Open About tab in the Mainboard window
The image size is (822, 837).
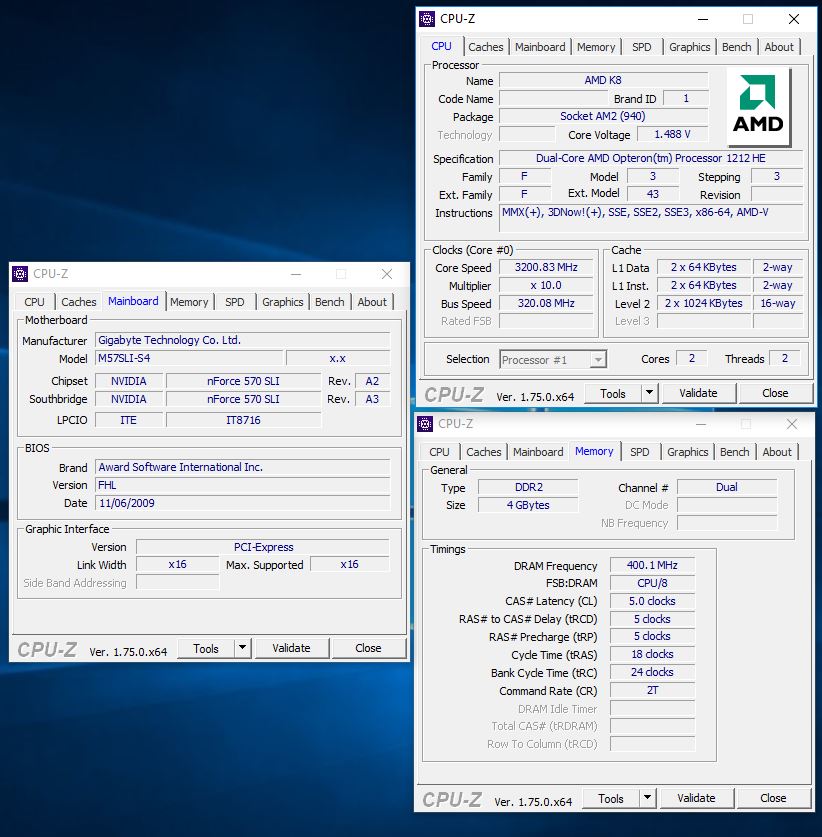coord(372,302)
